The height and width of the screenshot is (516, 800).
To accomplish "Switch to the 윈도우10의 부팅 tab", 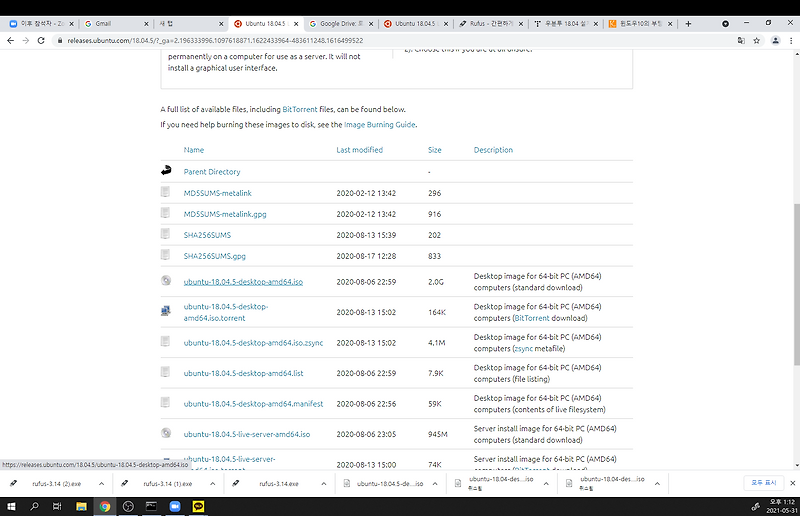I will coord(640,23).
